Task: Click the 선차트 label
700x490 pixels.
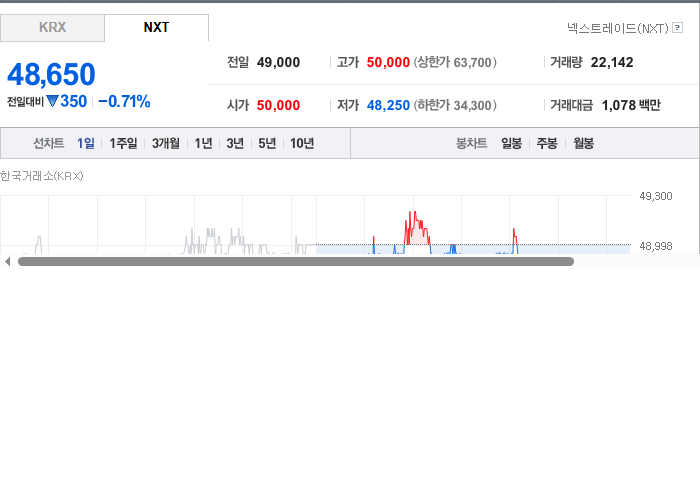Action: (49, 143)
